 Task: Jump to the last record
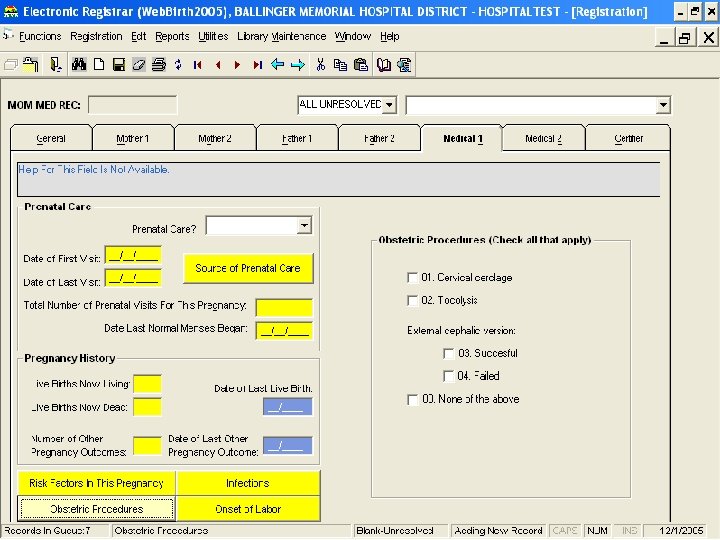click(x=257, y=64)
